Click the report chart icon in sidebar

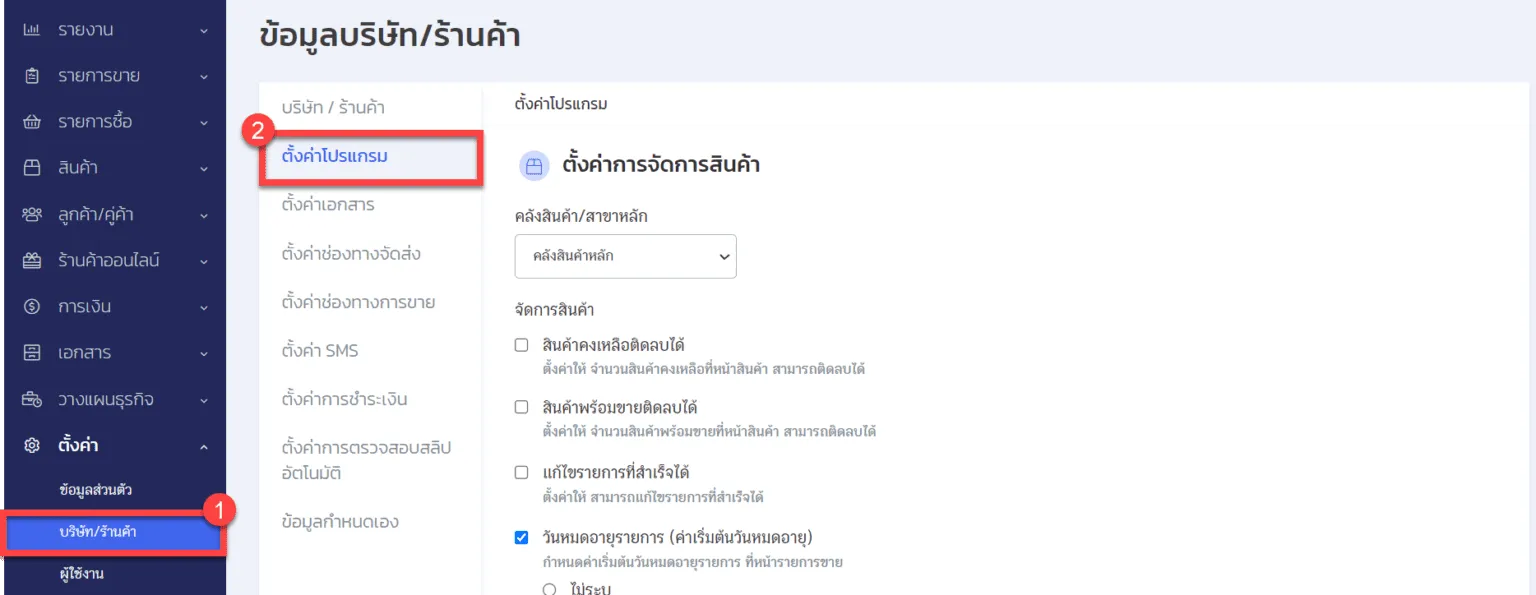click(31, 30)
